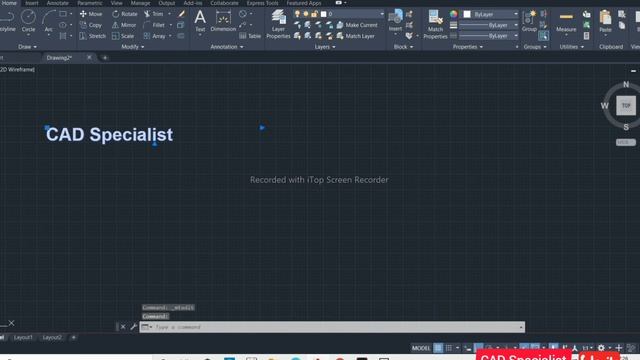Switch to the Annotate ribbon tab
Viewport: 640px width, 360px height.
click(58, 3)
